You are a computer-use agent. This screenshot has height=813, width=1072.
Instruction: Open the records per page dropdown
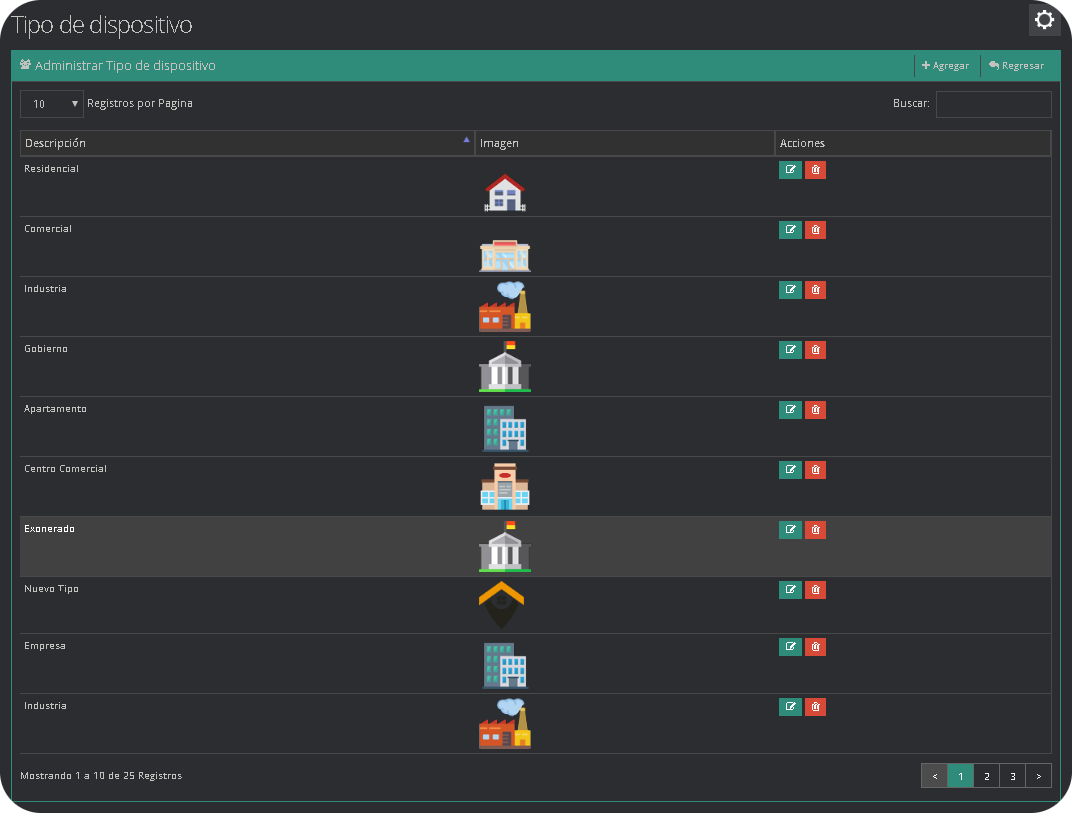[x=52, y=104]
